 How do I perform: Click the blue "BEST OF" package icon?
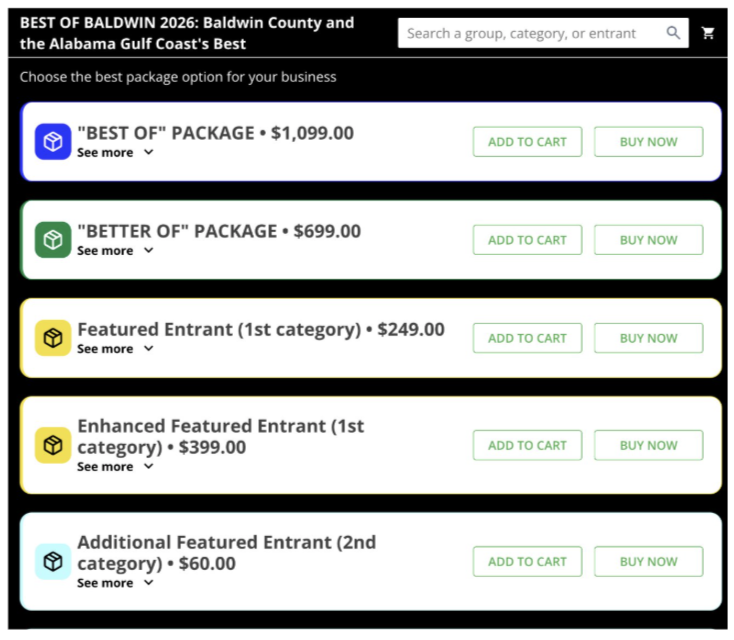click(53, 142)
